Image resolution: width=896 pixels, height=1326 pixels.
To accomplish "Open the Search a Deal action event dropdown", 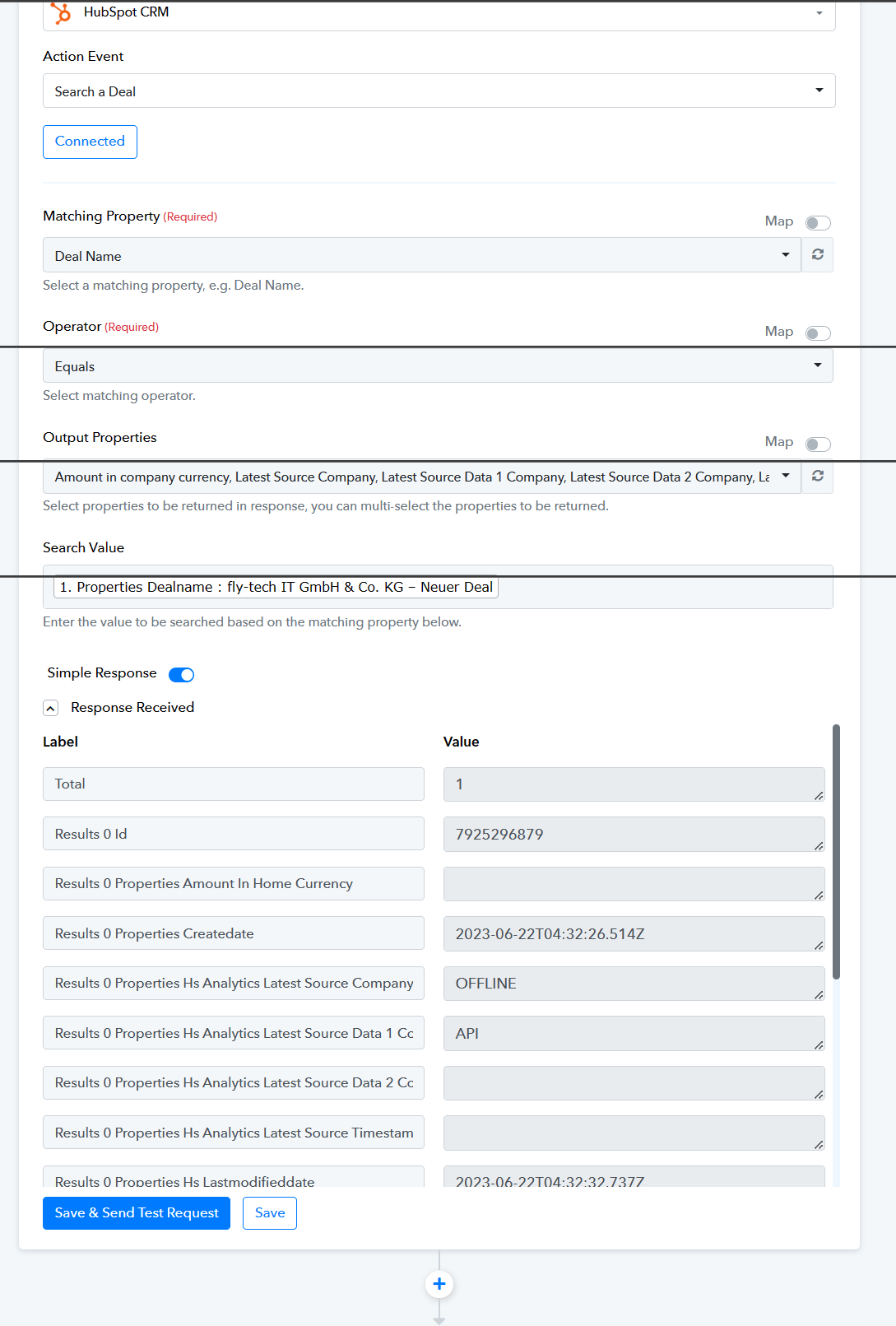I will 439,91.
